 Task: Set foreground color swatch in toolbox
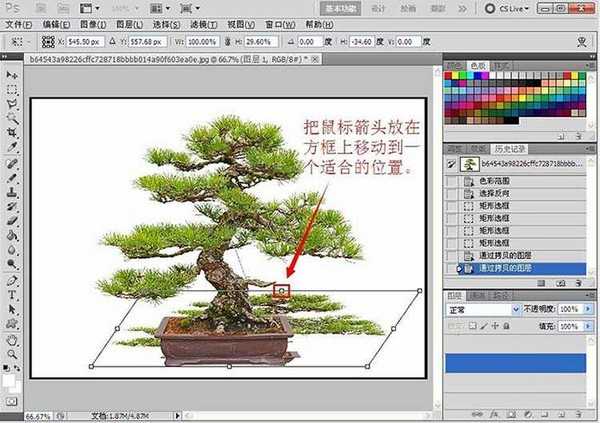click(8, 381)
